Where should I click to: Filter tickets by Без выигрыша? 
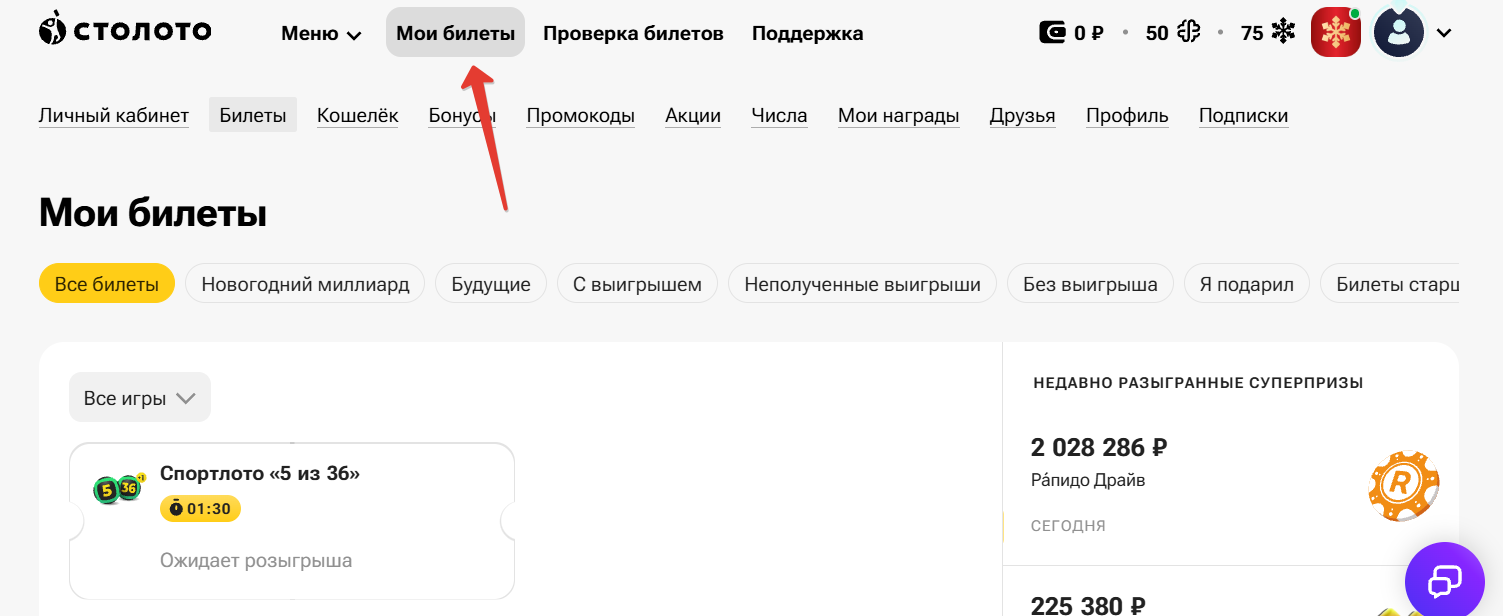[1089, 283]
